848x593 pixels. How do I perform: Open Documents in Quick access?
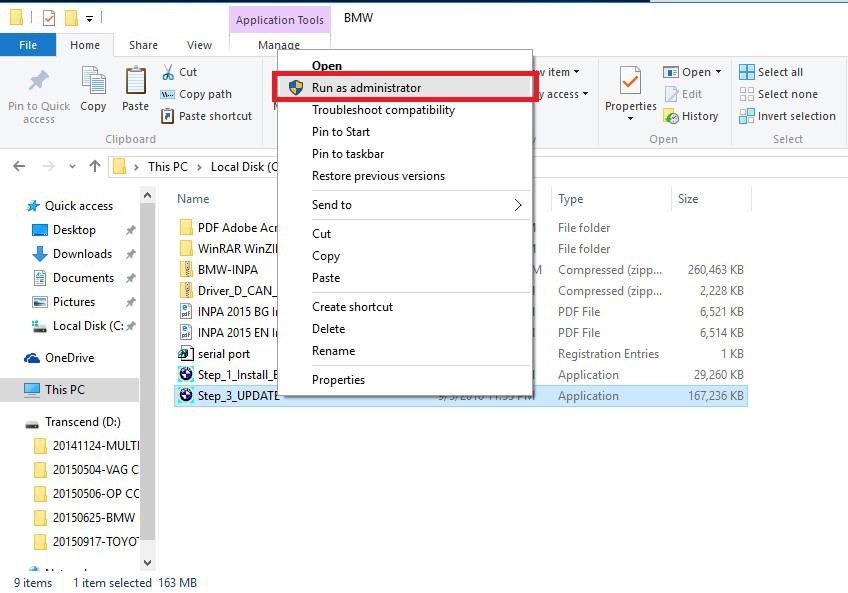coord(83,278)
